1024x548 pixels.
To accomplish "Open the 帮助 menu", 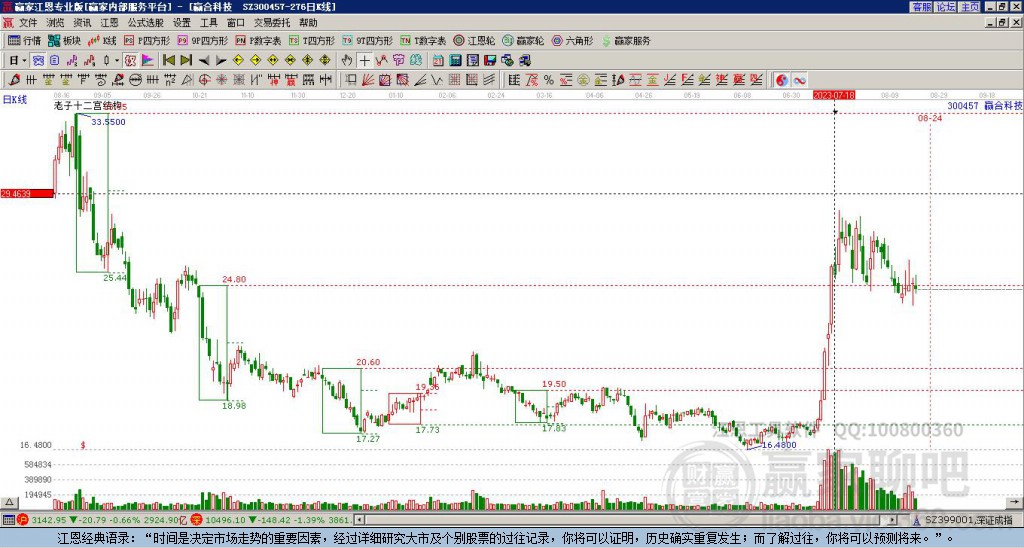I will click(308, 23).
